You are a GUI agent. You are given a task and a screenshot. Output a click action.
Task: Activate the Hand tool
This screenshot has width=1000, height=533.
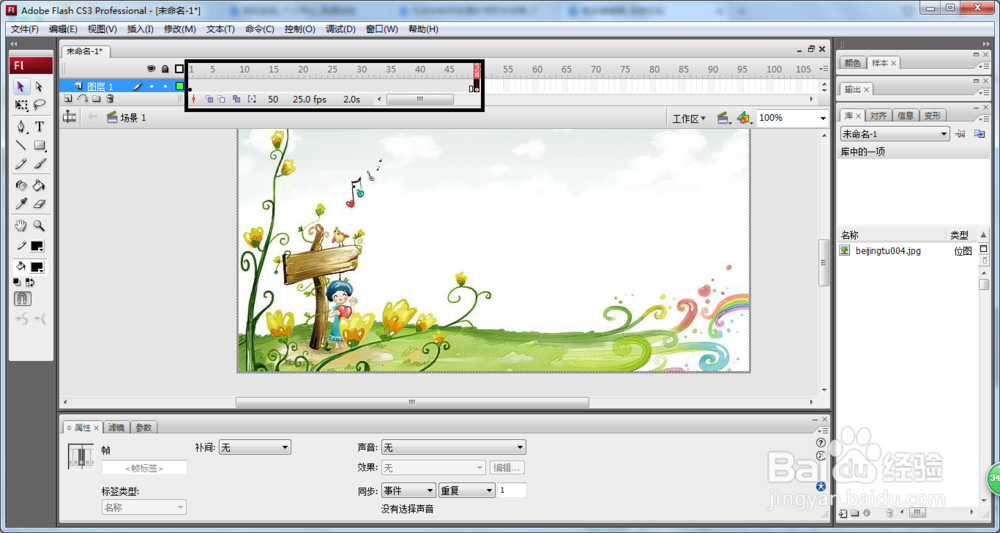(21, 226)
